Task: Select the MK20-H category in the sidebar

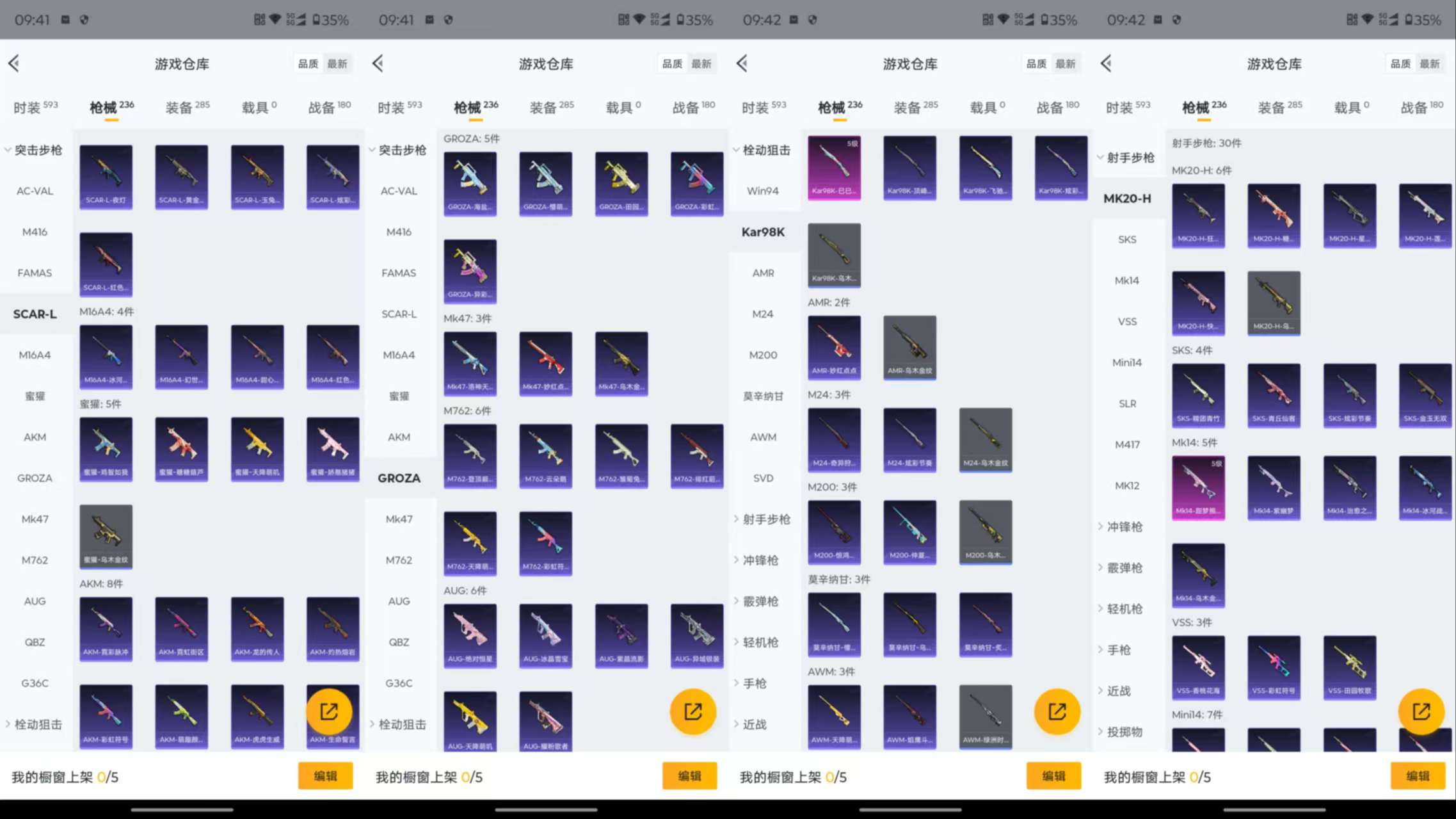Action: pyautogui.click(x=1128, y=199)
